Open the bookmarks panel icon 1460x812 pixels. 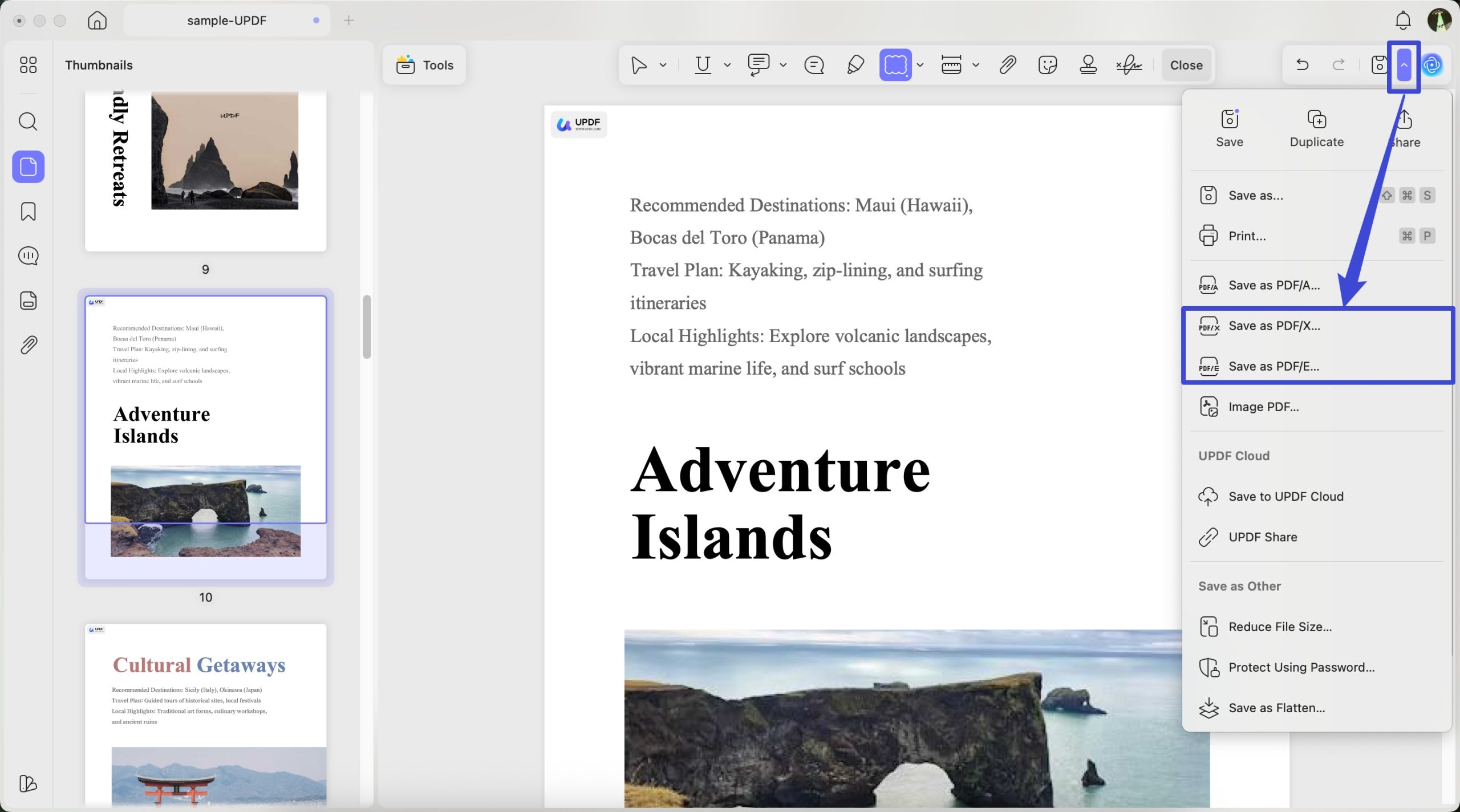click(x=28, y=212)
